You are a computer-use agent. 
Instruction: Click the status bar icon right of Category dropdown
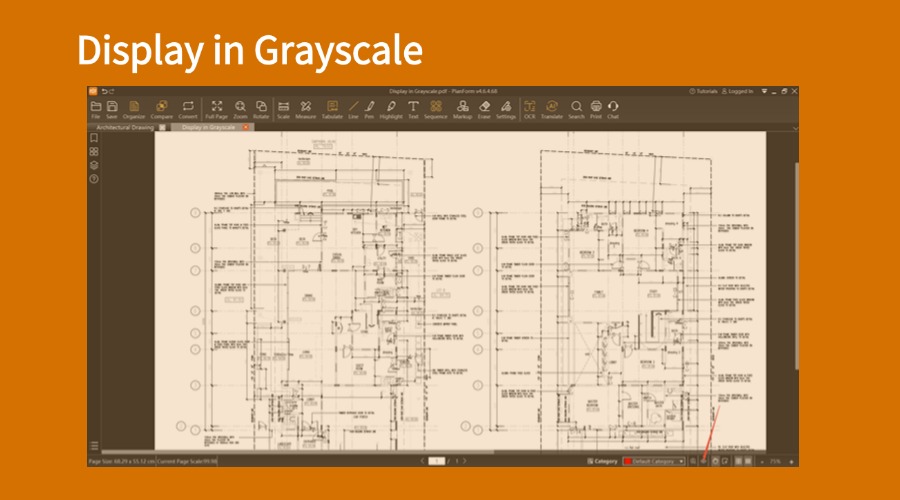(x=693, y=461)
